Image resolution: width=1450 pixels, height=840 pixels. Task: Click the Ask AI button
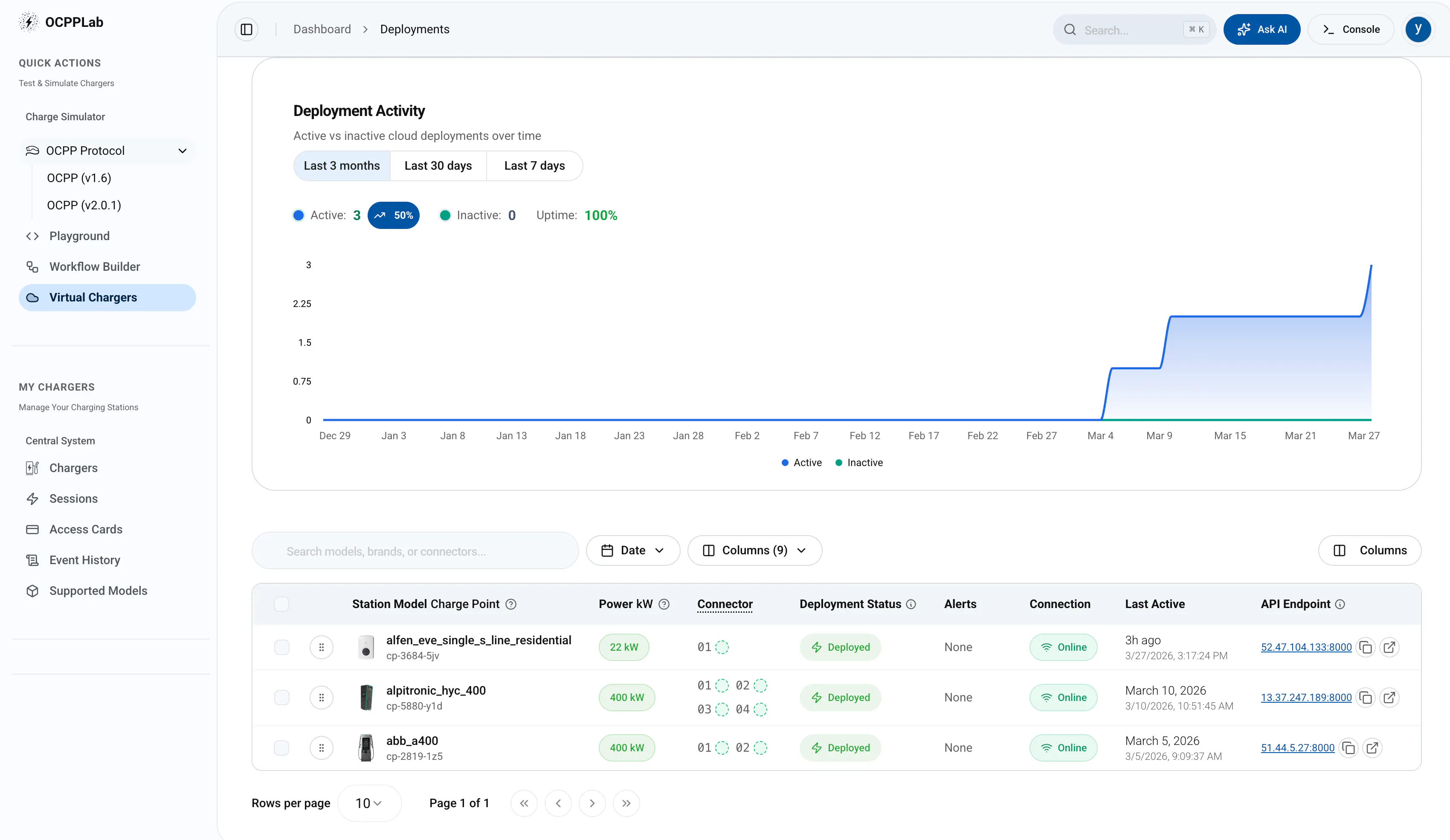(1261, 29)
